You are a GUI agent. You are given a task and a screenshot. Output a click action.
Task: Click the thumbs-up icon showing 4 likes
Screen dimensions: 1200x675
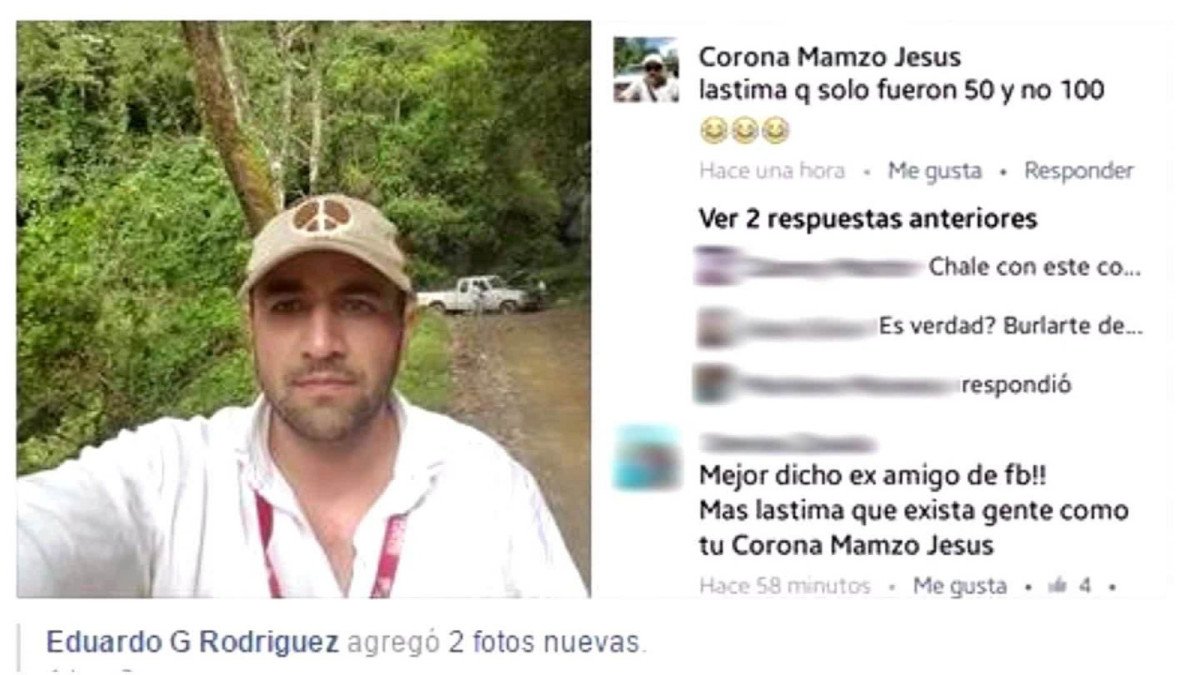(x=1056, y=586)
